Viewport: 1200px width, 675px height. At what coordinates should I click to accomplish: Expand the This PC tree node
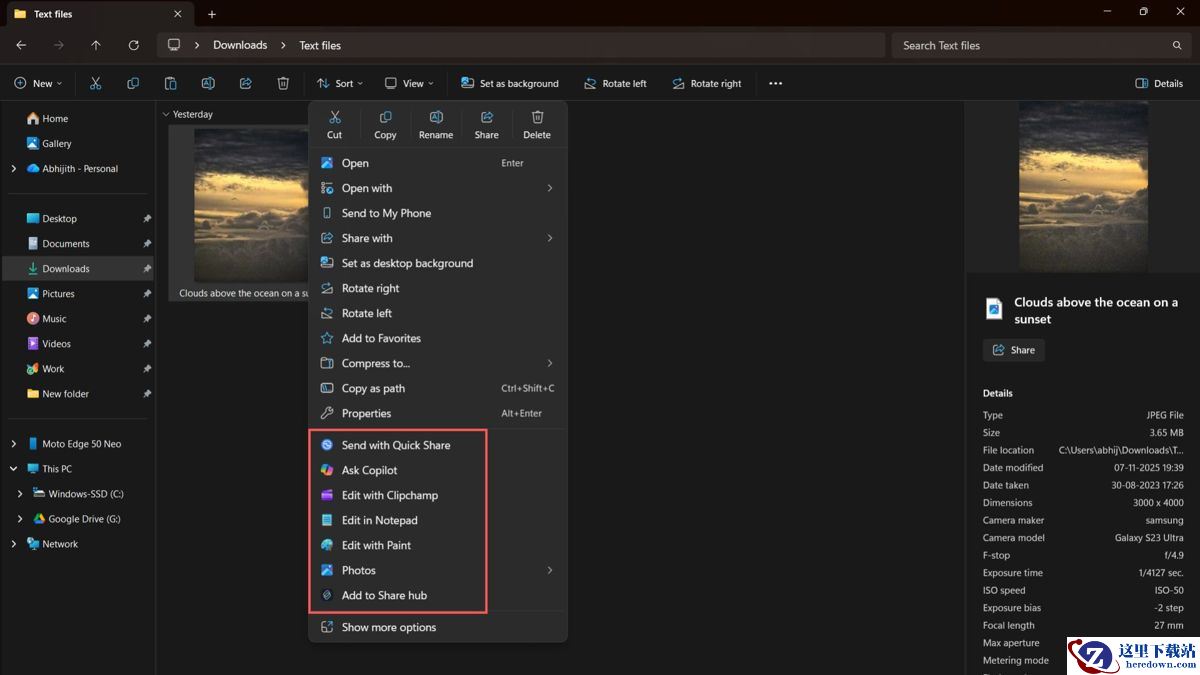click(14, 469)
